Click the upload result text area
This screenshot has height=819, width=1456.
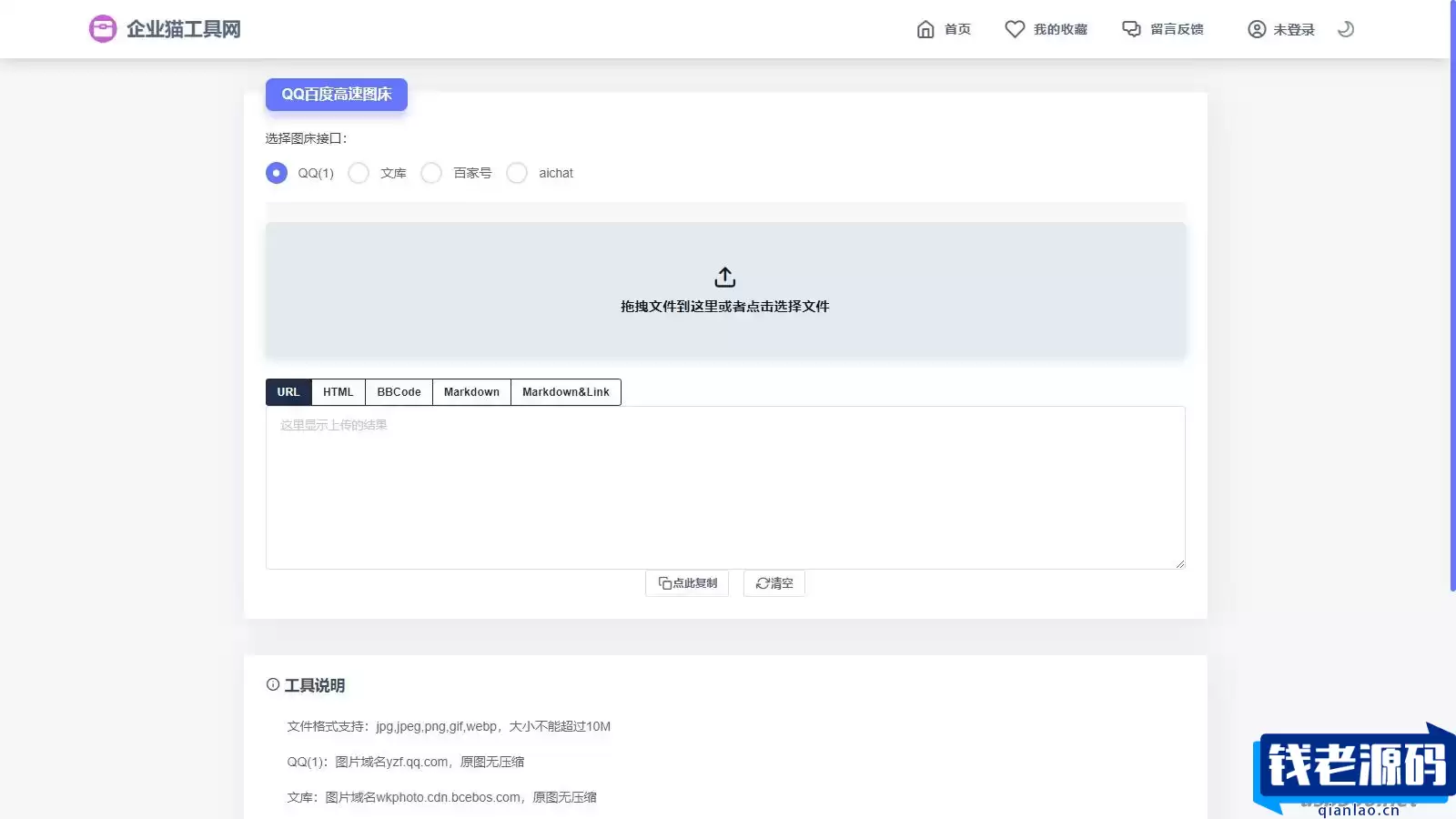725,488
